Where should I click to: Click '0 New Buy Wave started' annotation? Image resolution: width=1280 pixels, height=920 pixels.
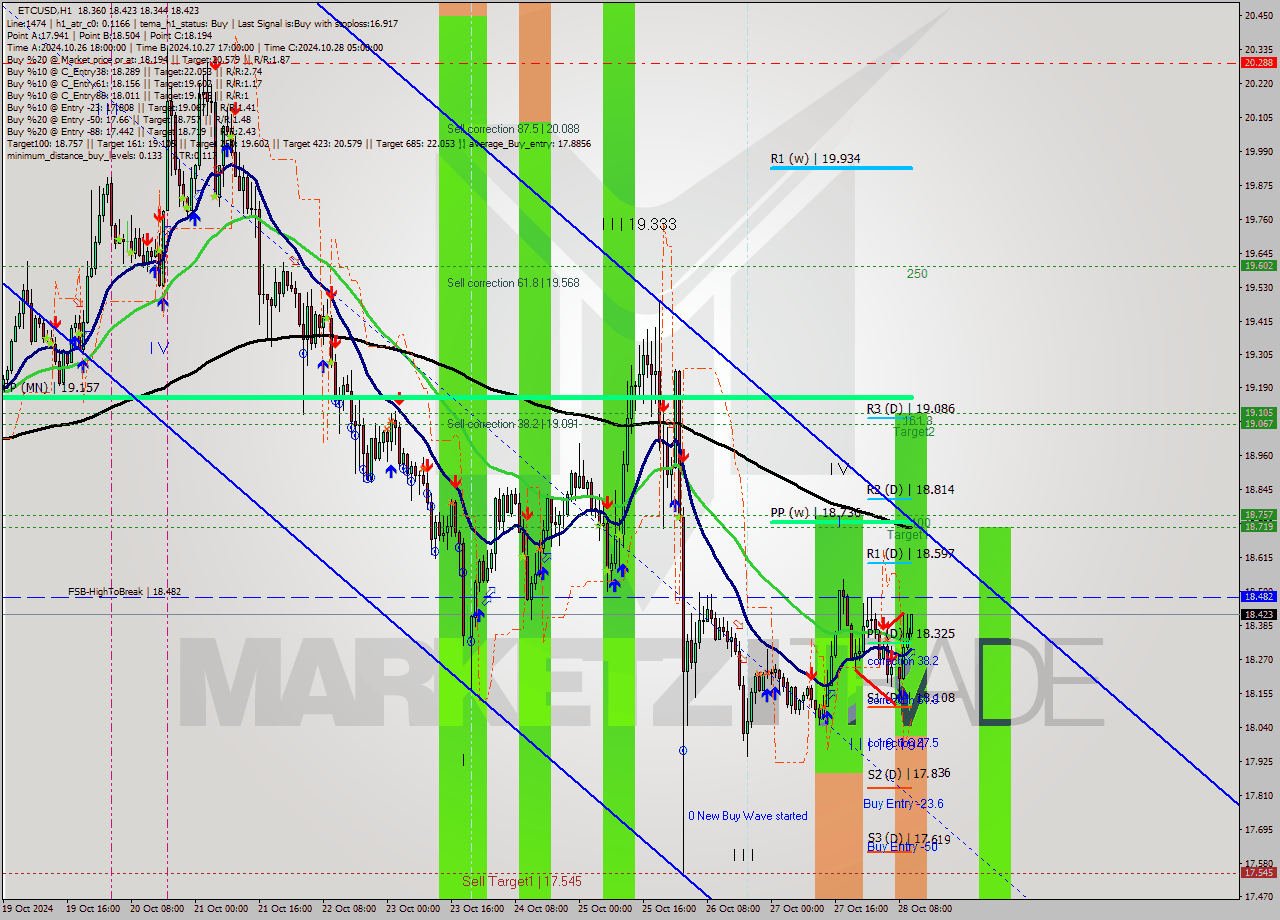(x=747, y=816)
